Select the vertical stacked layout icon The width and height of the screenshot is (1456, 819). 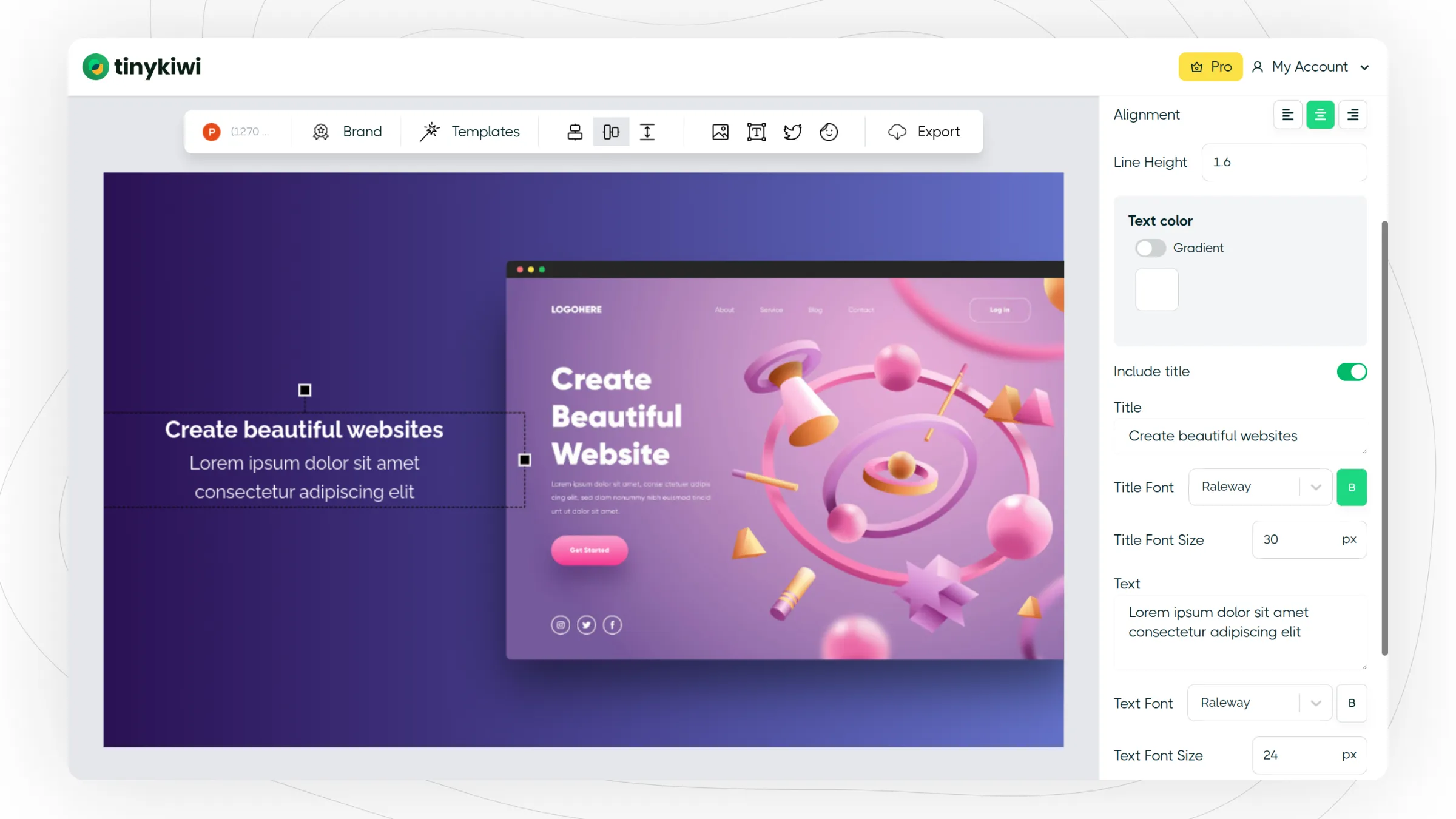[575, 132]
